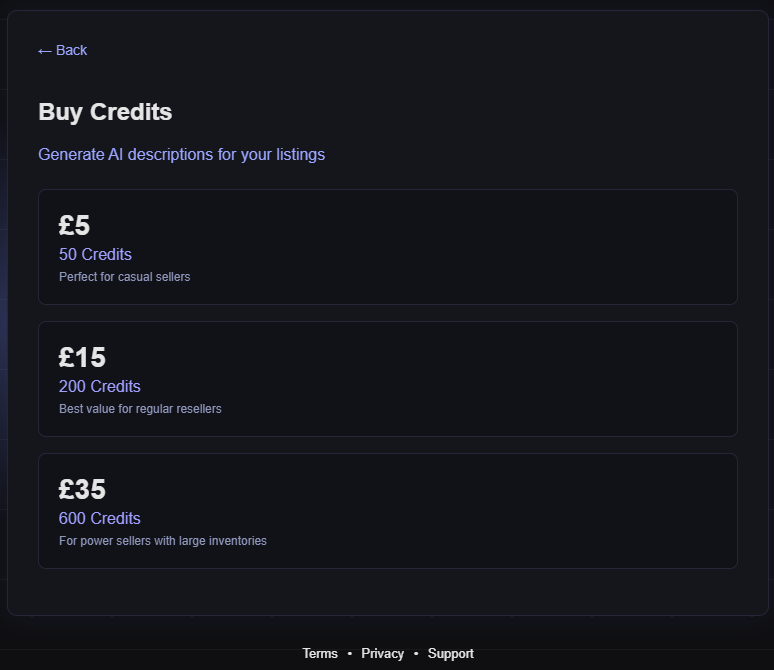
Task: Click "Best value for regular resellers" text
Action: pyautogui.click(x=140, y=409)
